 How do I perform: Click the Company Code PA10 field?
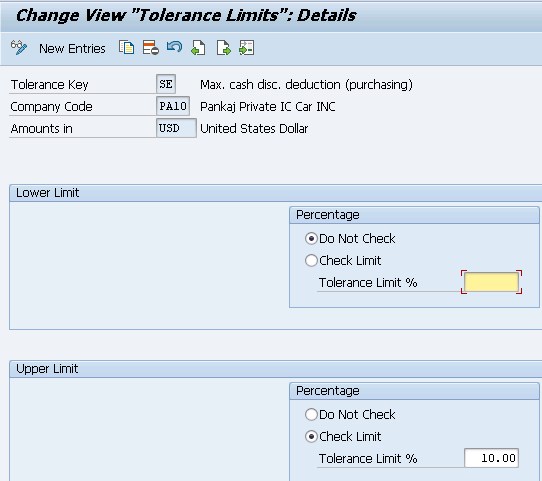[x=173, y=106]
